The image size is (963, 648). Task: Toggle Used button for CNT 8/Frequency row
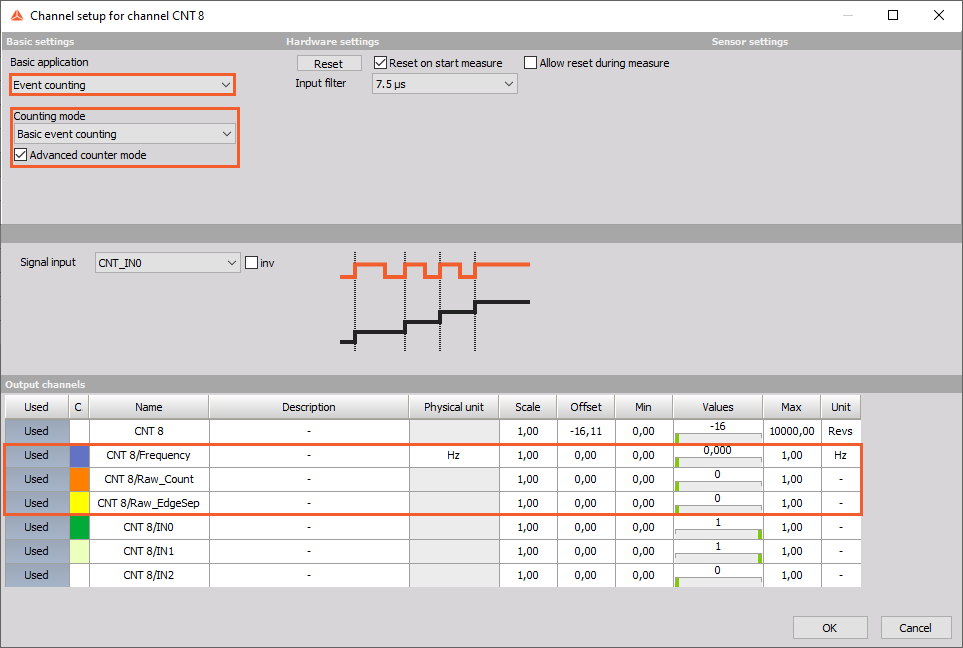[x=36, y=455]
